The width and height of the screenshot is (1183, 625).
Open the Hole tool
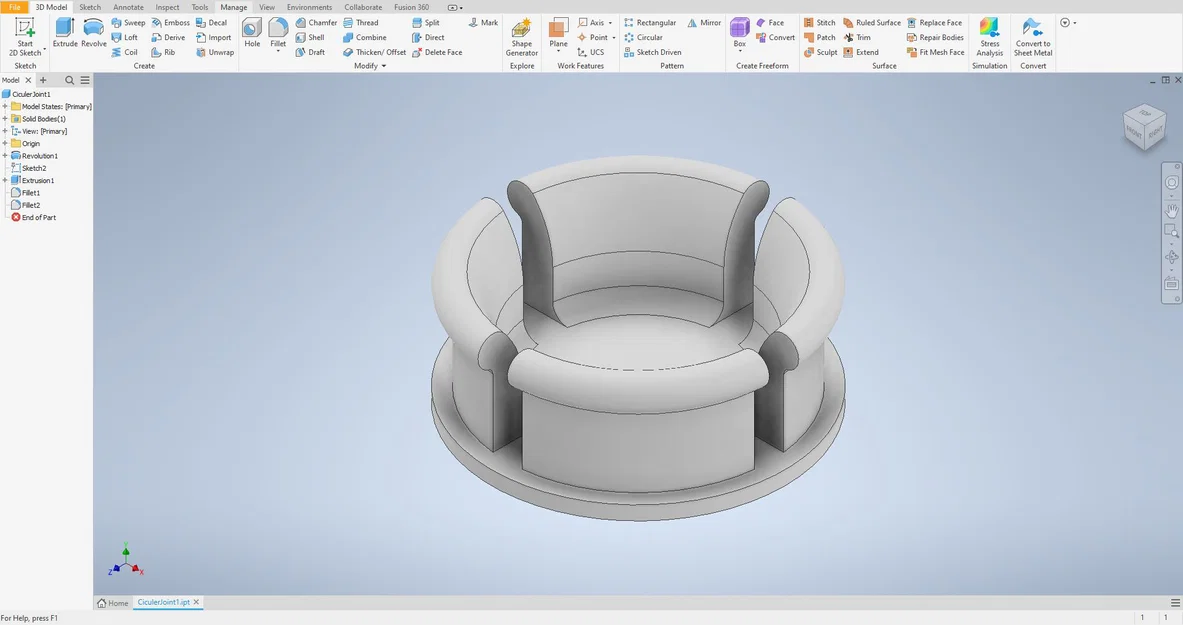point(251,32)
